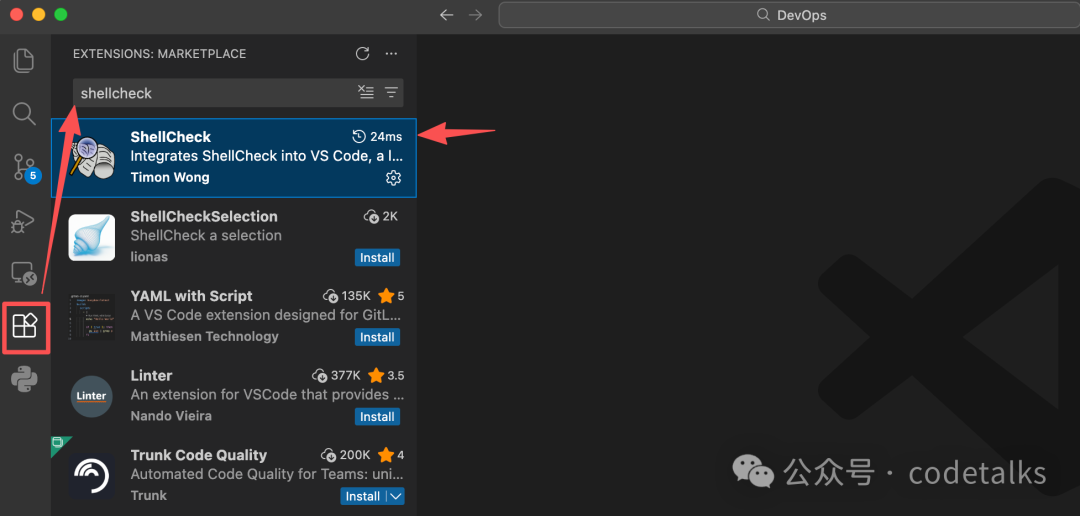The width and height of the screenshot is (1080, 516).
Task: Click the 2K download count of ShellCheckSelection
Action: click(x=381, y=216)
